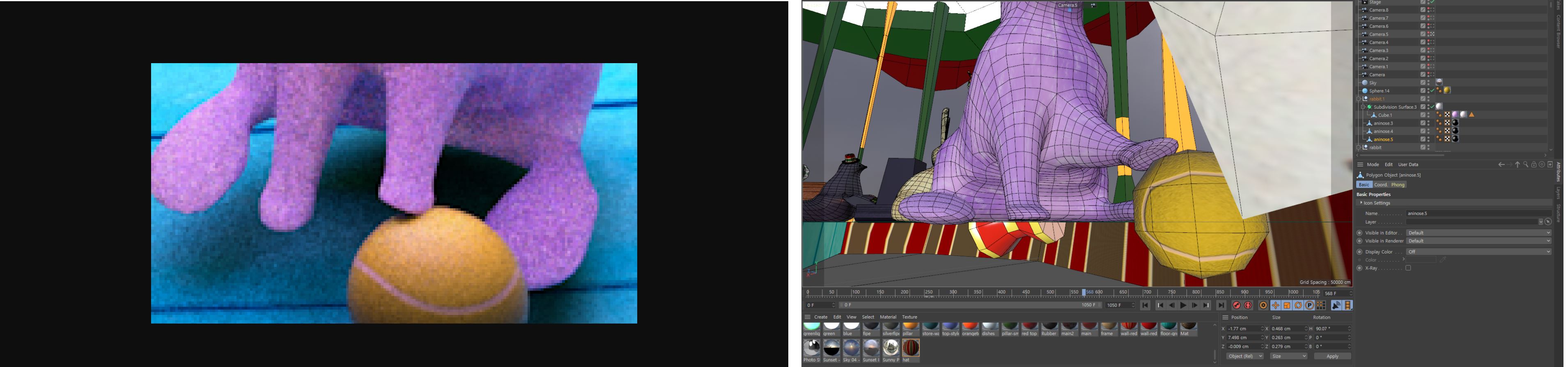This screenshot has height=367, width=1568.
Task: Click the Sky object globe icon
Action: [1365, 83]
